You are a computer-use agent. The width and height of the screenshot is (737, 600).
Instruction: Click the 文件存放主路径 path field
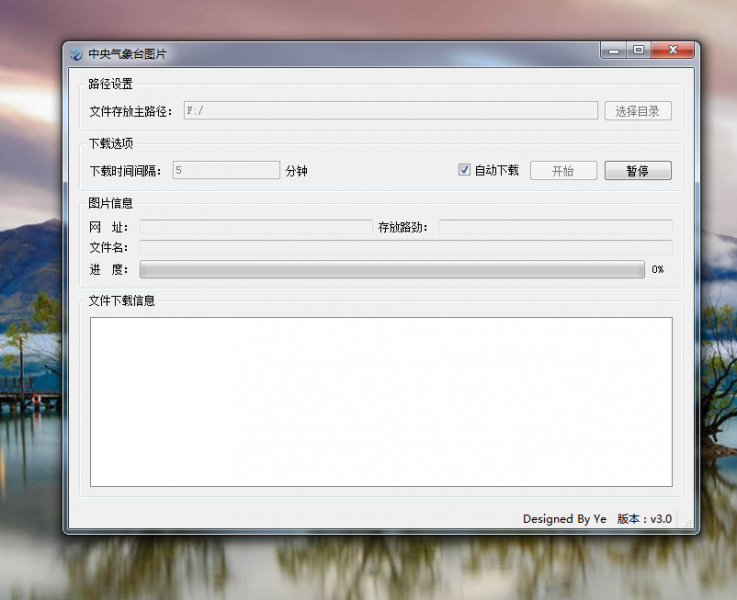(391, 110)
